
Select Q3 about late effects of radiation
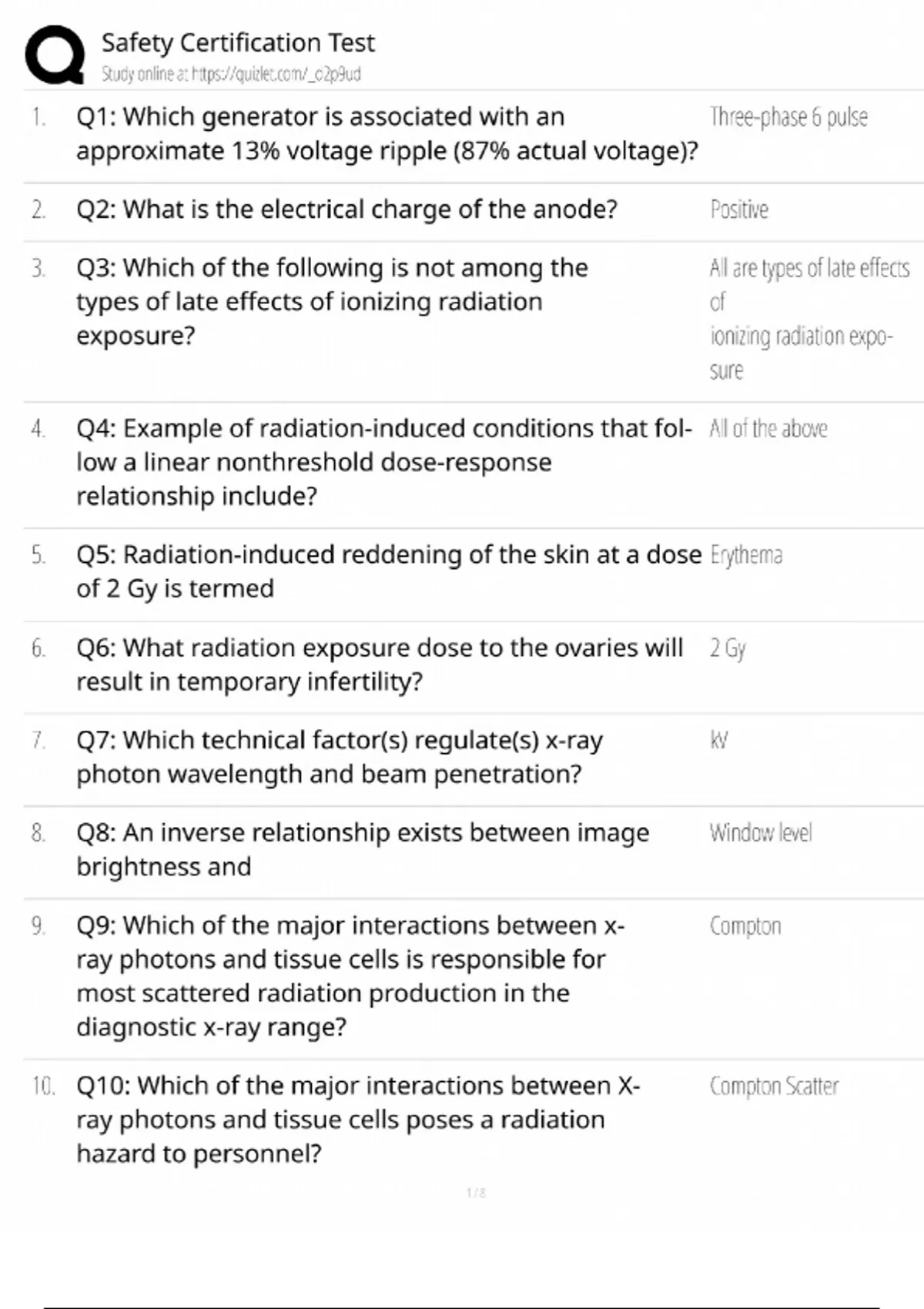pos(332,301)
